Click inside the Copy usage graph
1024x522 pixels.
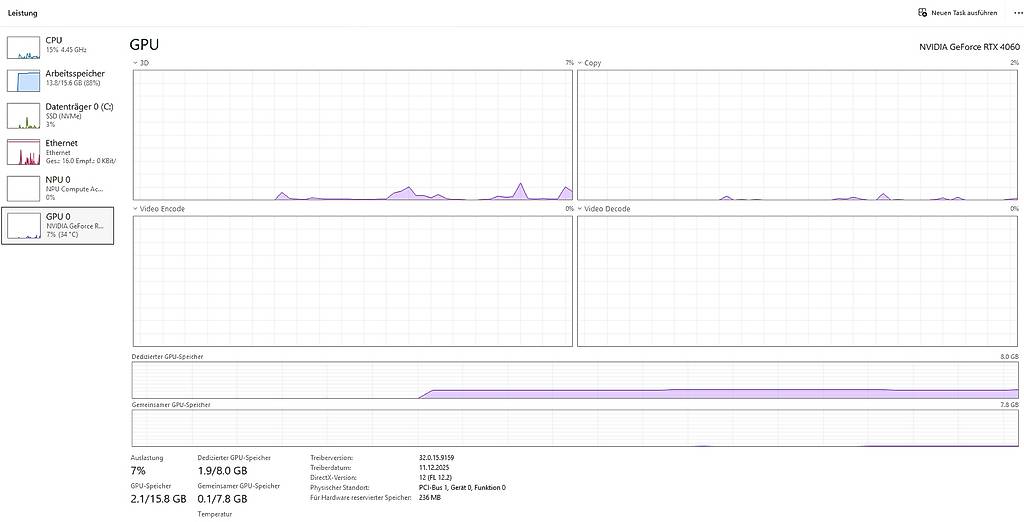797,134
